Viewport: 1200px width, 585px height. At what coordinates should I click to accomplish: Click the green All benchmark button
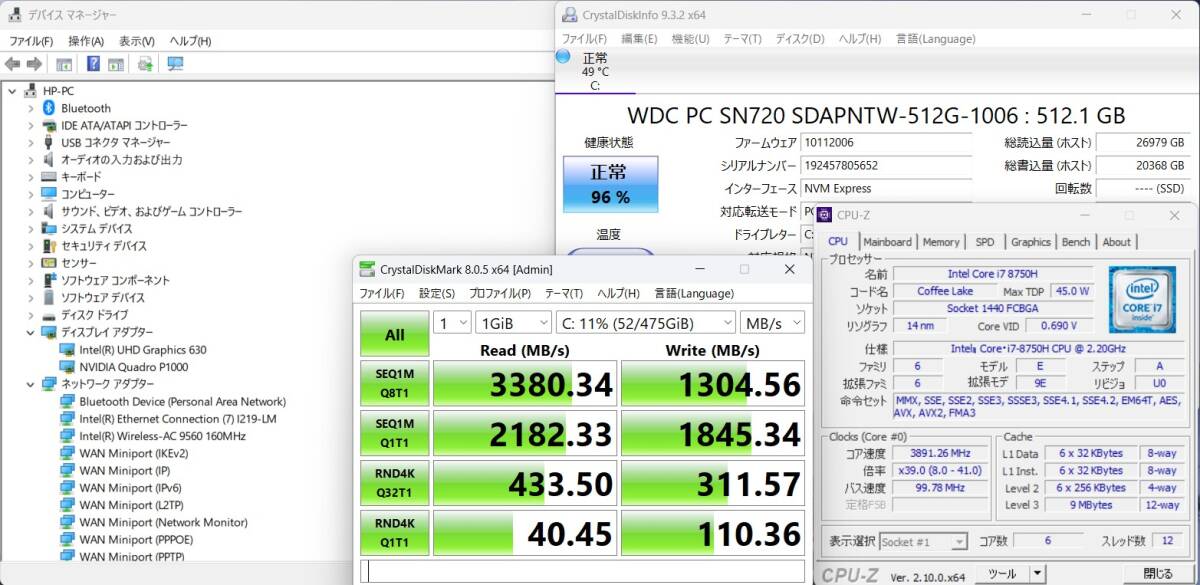click(395, 335)
